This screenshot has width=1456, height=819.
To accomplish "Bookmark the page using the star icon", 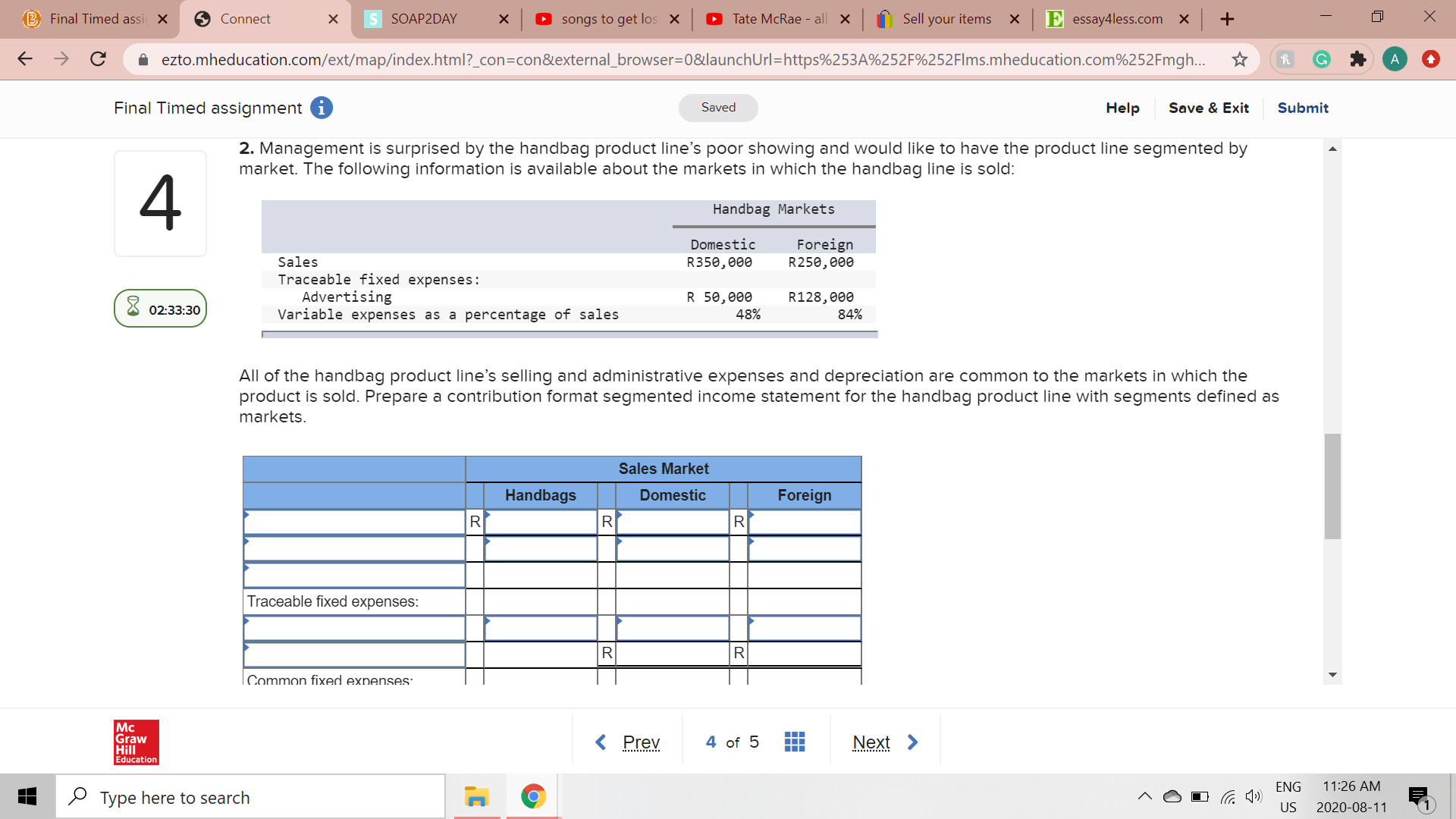I will tap(1241, 59).
